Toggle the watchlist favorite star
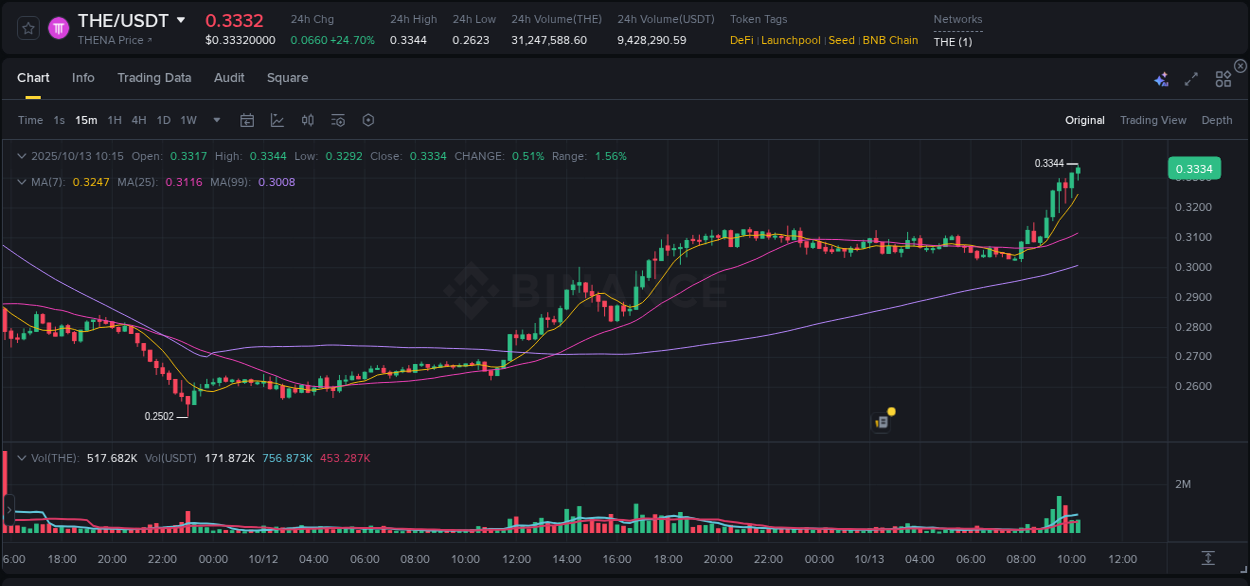This screenshot has height=586, width=1250. click(27, 27)
